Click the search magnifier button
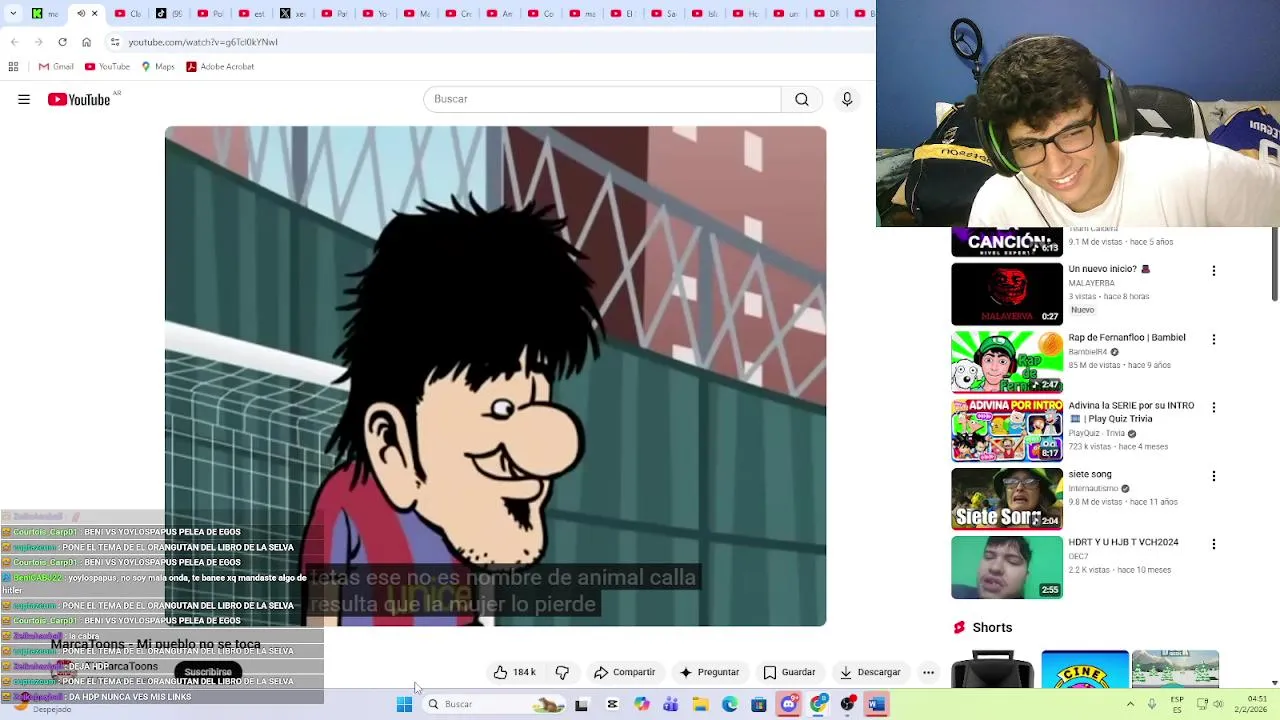The height and width of the screenshot is (720, 1280). click(x=802, y=99)
